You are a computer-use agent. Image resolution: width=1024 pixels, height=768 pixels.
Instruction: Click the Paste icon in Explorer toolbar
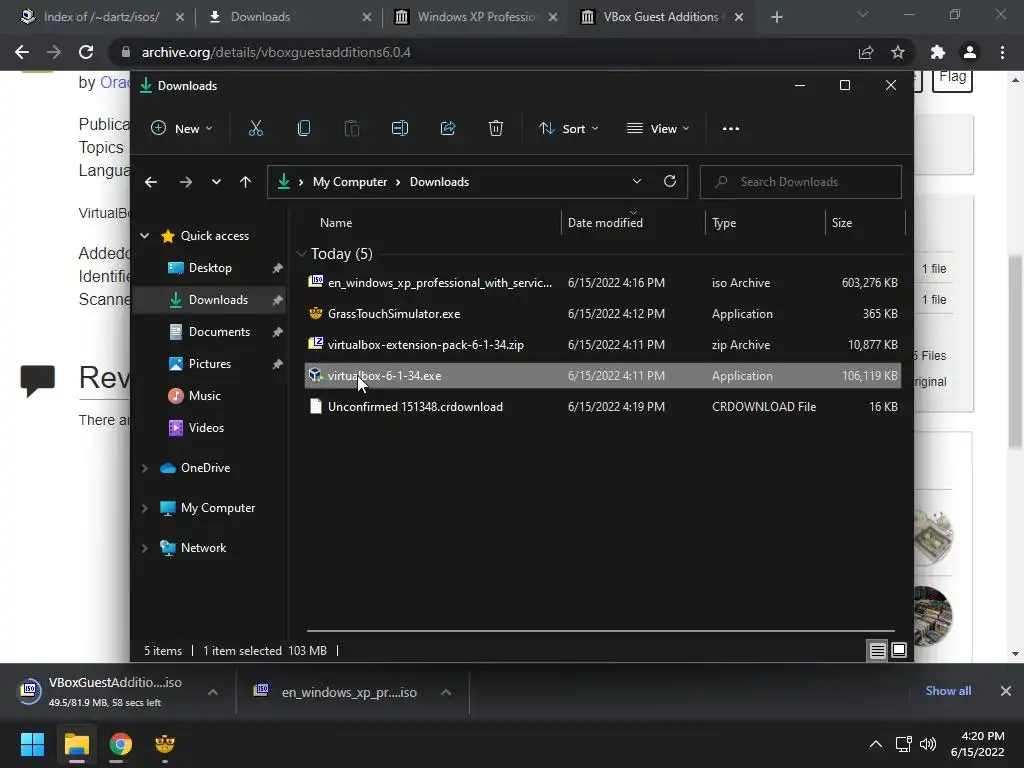point(351,129)
